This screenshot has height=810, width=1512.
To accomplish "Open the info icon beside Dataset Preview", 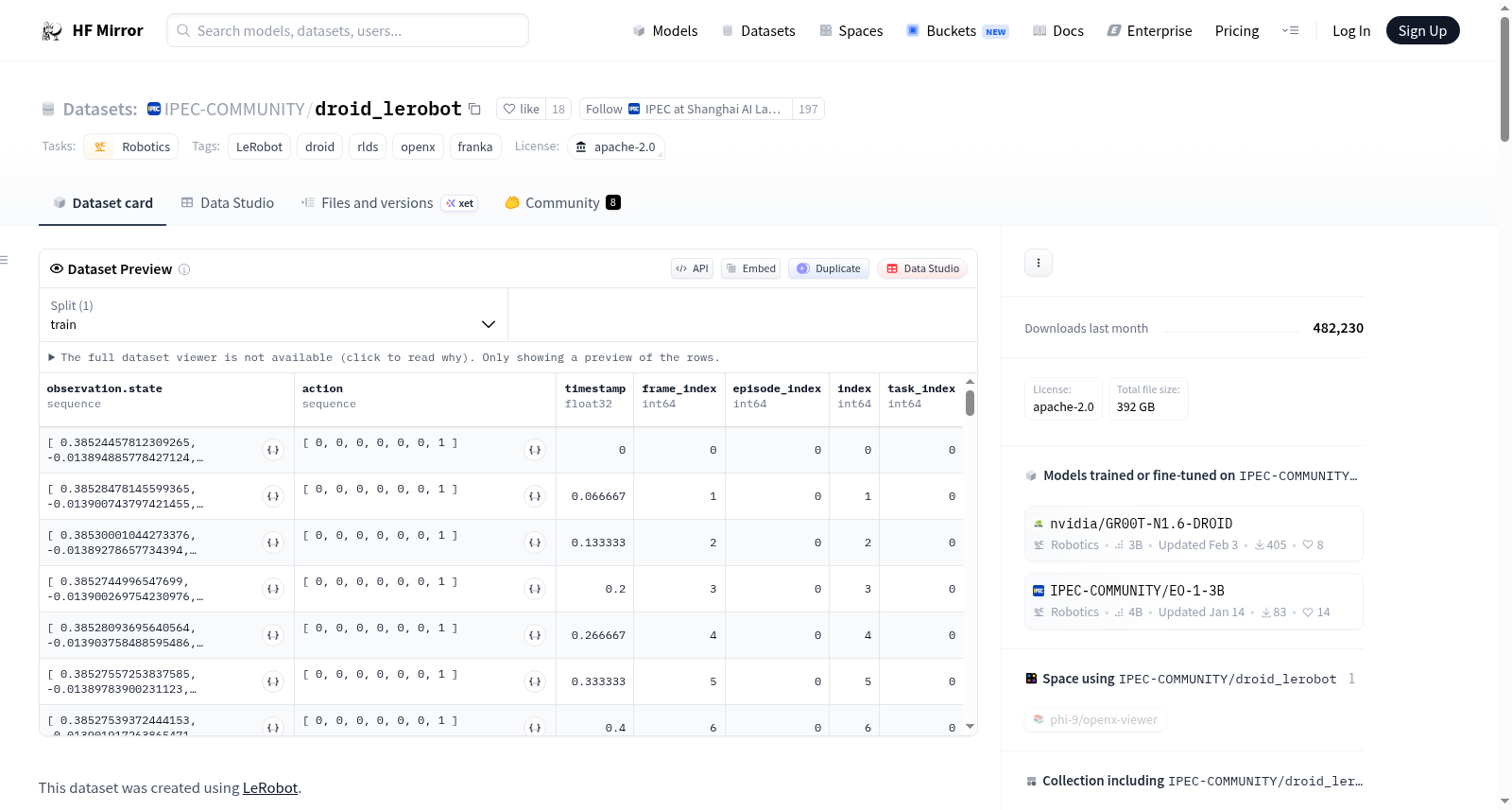I will click(x=184, y=269).
